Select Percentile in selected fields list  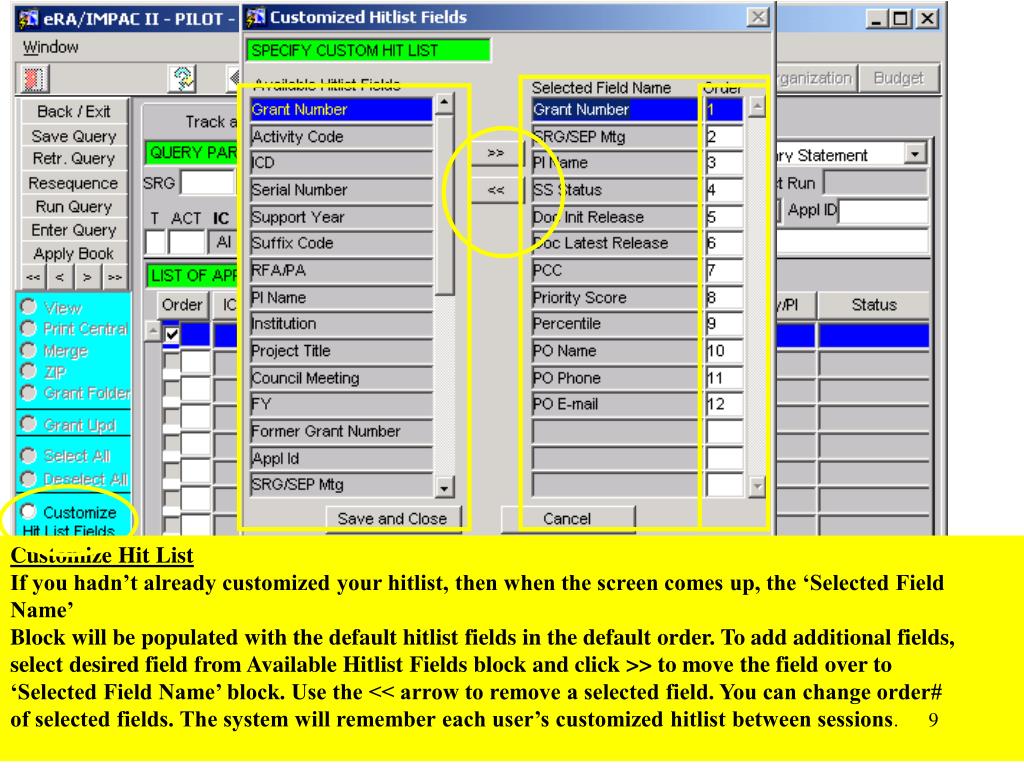click(x=614, y=324)
